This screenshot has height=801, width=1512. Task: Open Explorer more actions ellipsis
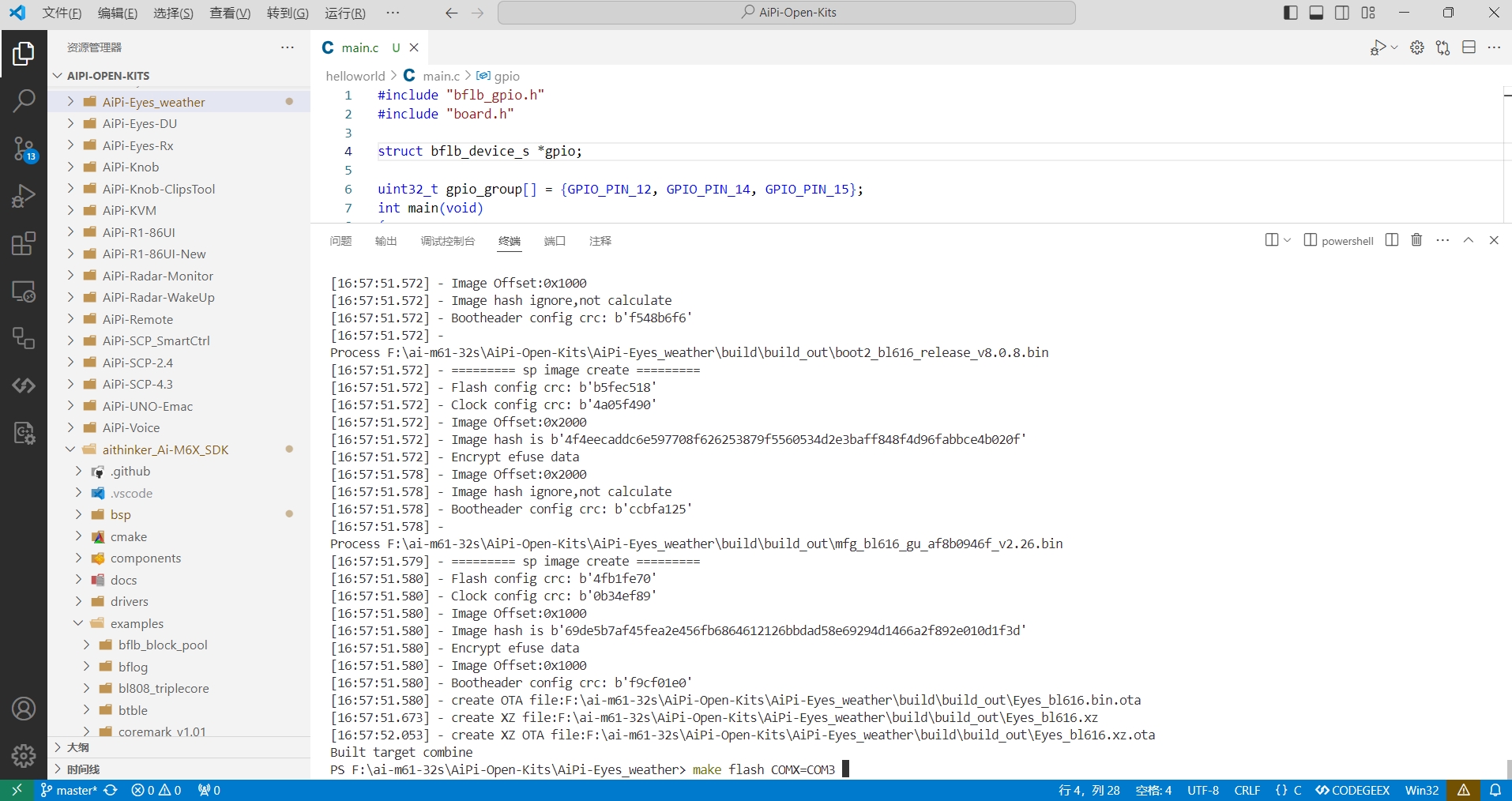288,47
